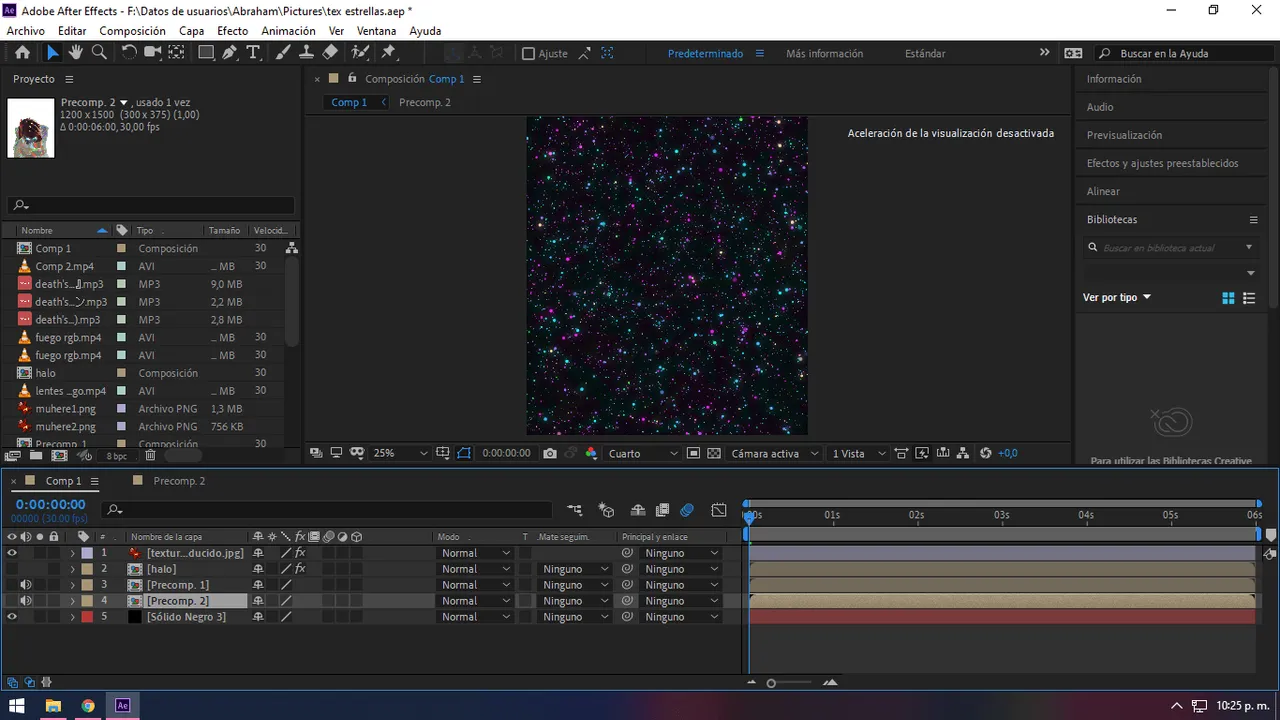This screenshot has height=720, width=1280.
Task: Select the Hand tool
Action: click(x=76, y=53)
